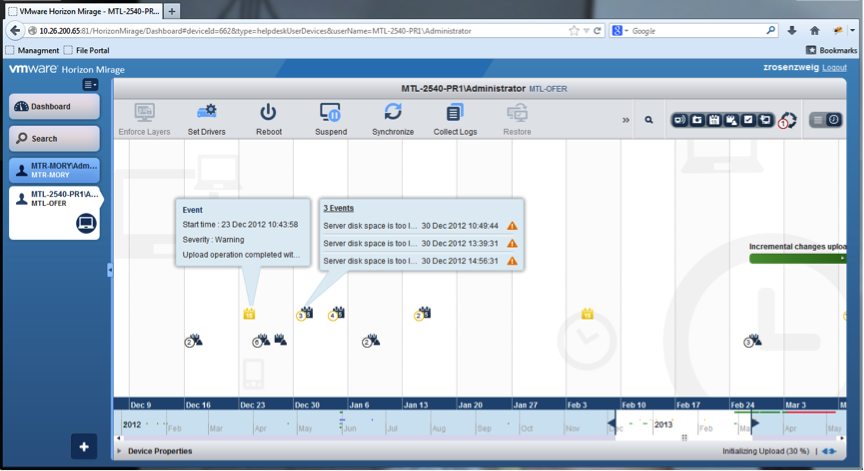Click warning triangle for 10:49:44 event
864x471 pixels.
[512, 226]
